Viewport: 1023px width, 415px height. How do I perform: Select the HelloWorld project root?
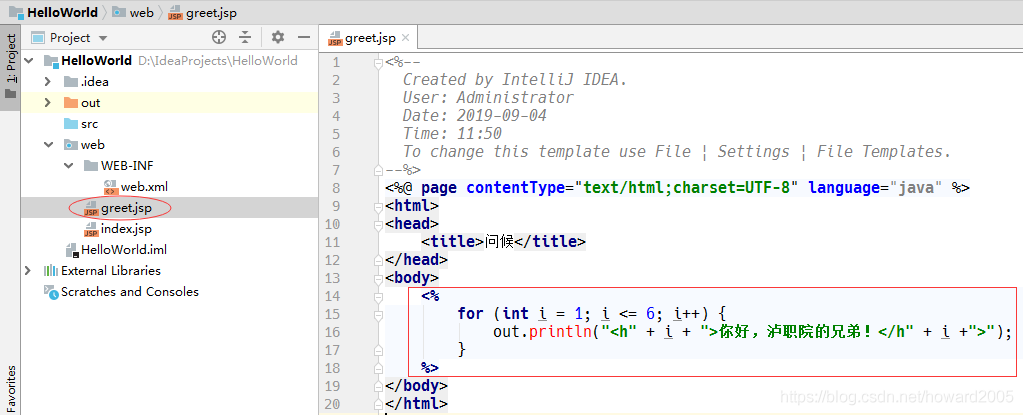click(97, 61)
